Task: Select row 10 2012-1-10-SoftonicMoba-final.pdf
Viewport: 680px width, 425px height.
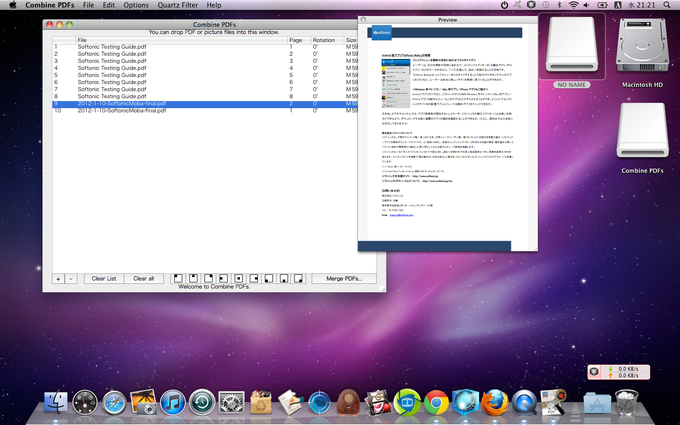Action: [205, 111]
